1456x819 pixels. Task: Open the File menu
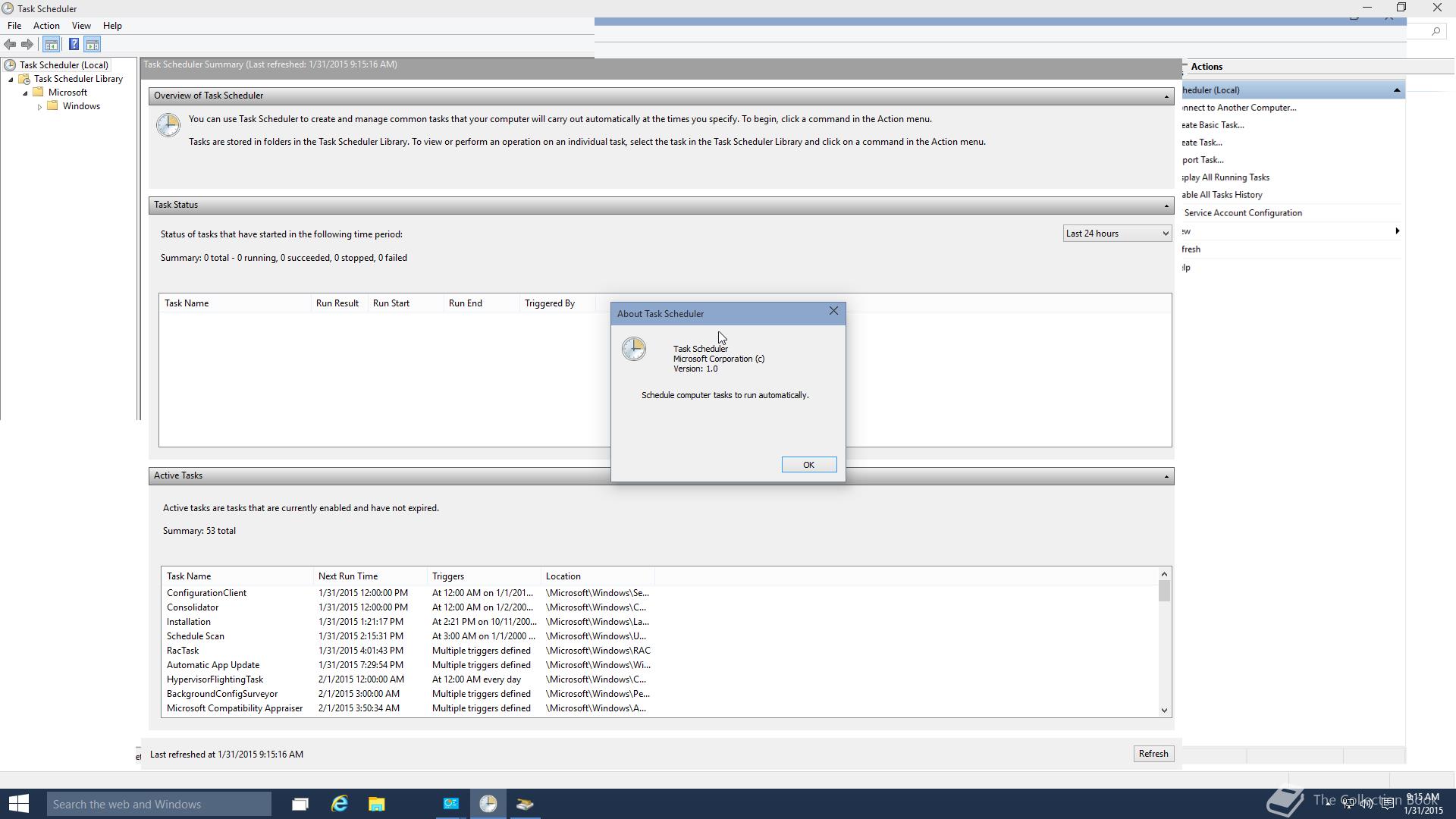14,26
